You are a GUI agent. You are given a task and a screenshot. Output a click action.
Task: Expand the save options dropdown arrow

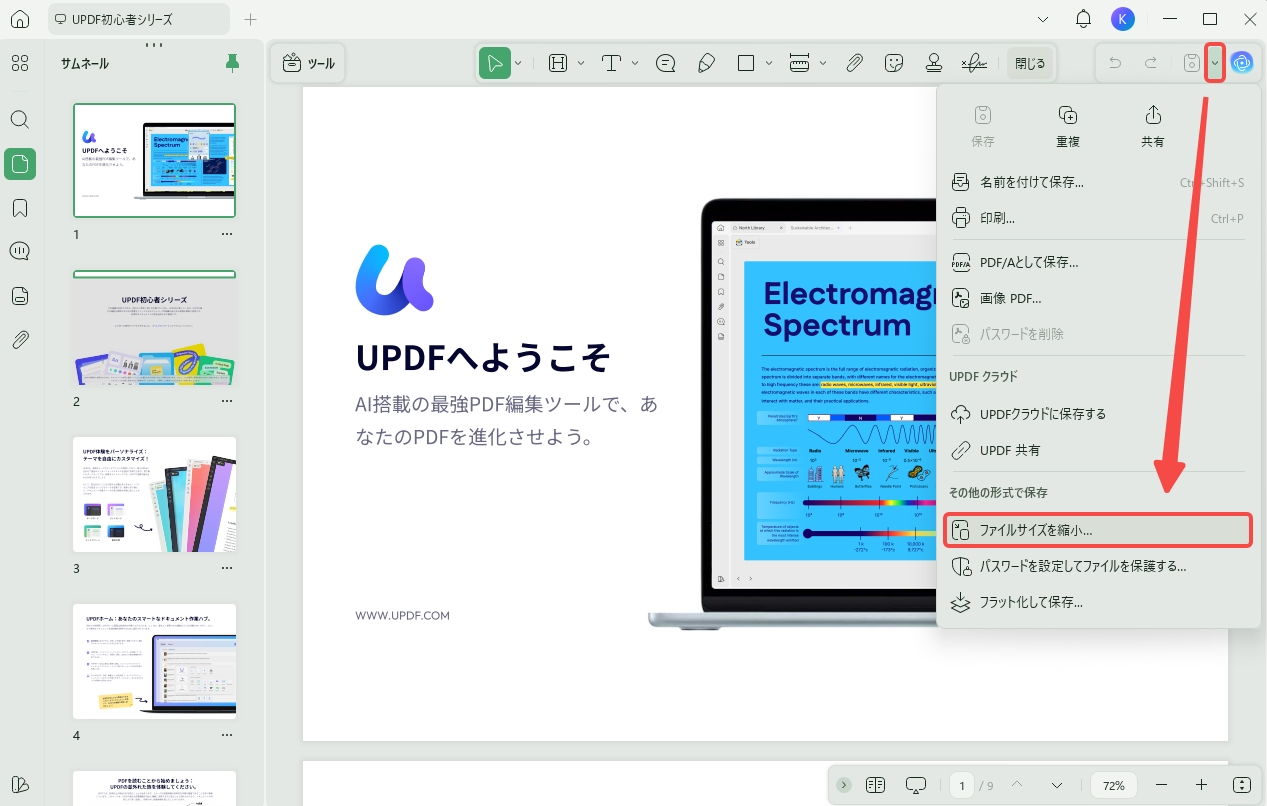1215,63
